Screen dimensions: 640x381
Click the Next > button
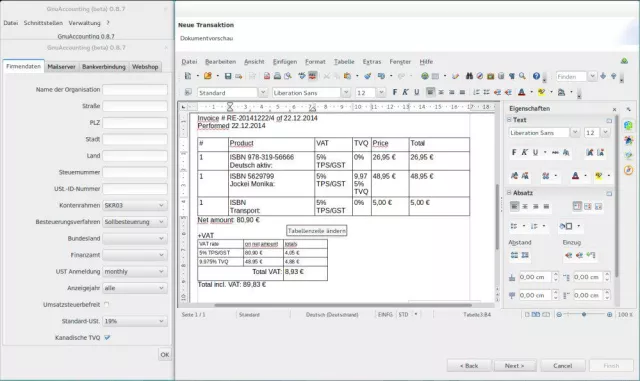(x=514, y=365)
